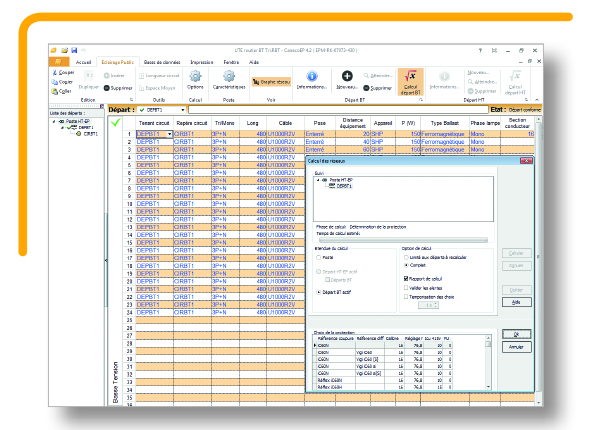Click the green validation checkmark above the table

coord(116,122)
